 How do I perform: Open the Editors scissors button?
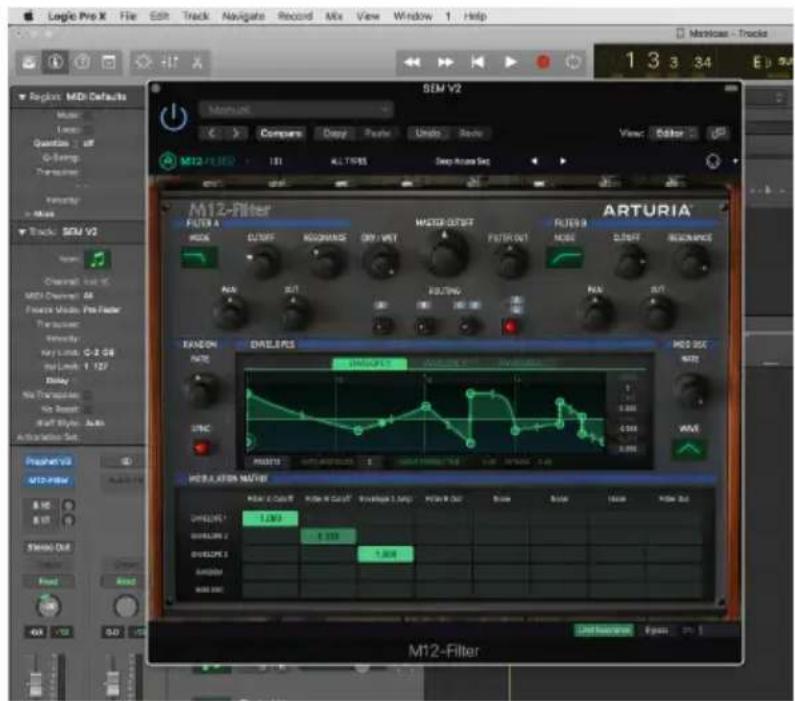coord(197,62)
